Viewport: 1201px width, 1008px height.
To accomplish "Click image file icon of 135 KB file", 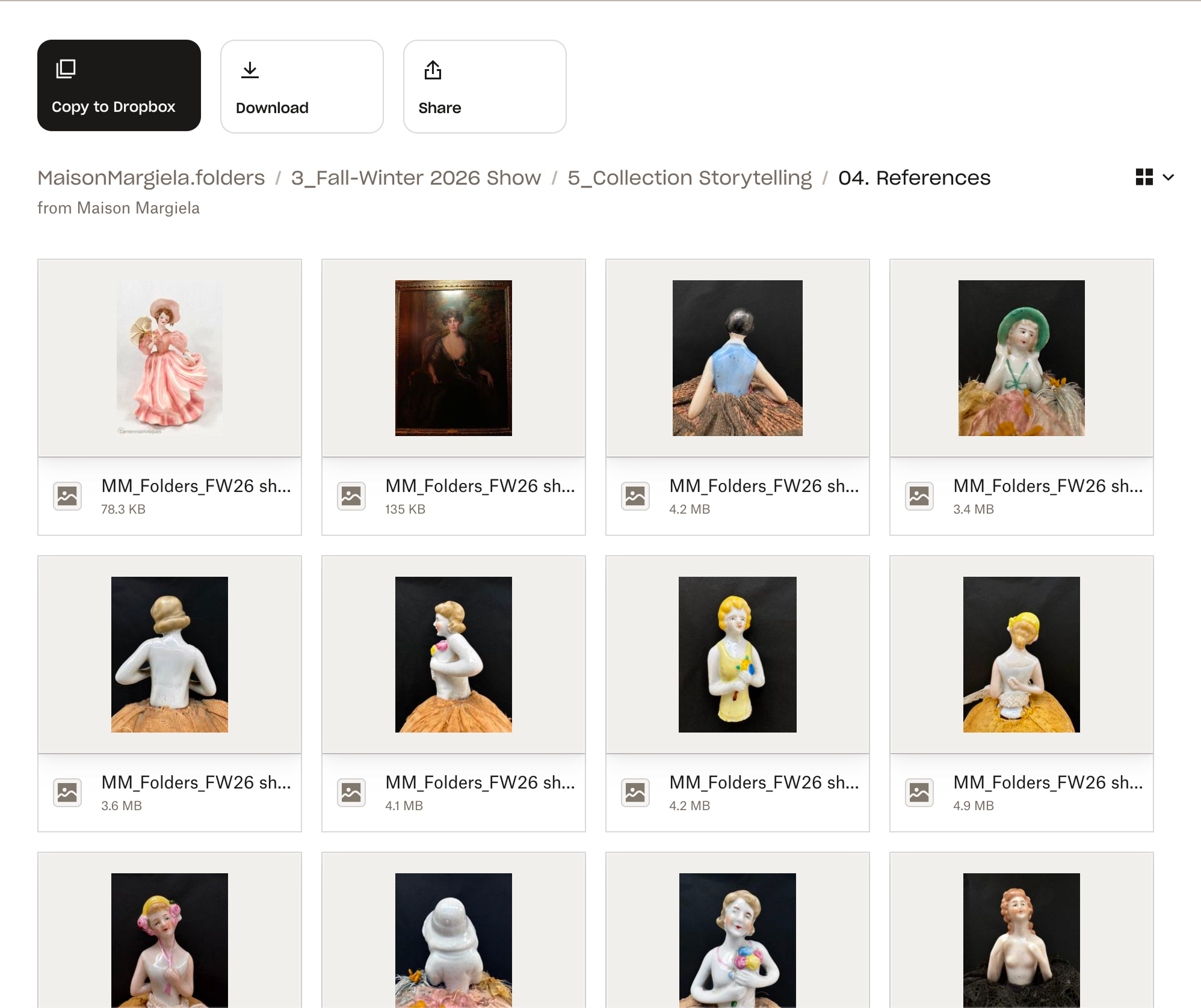I will point(351,496).
